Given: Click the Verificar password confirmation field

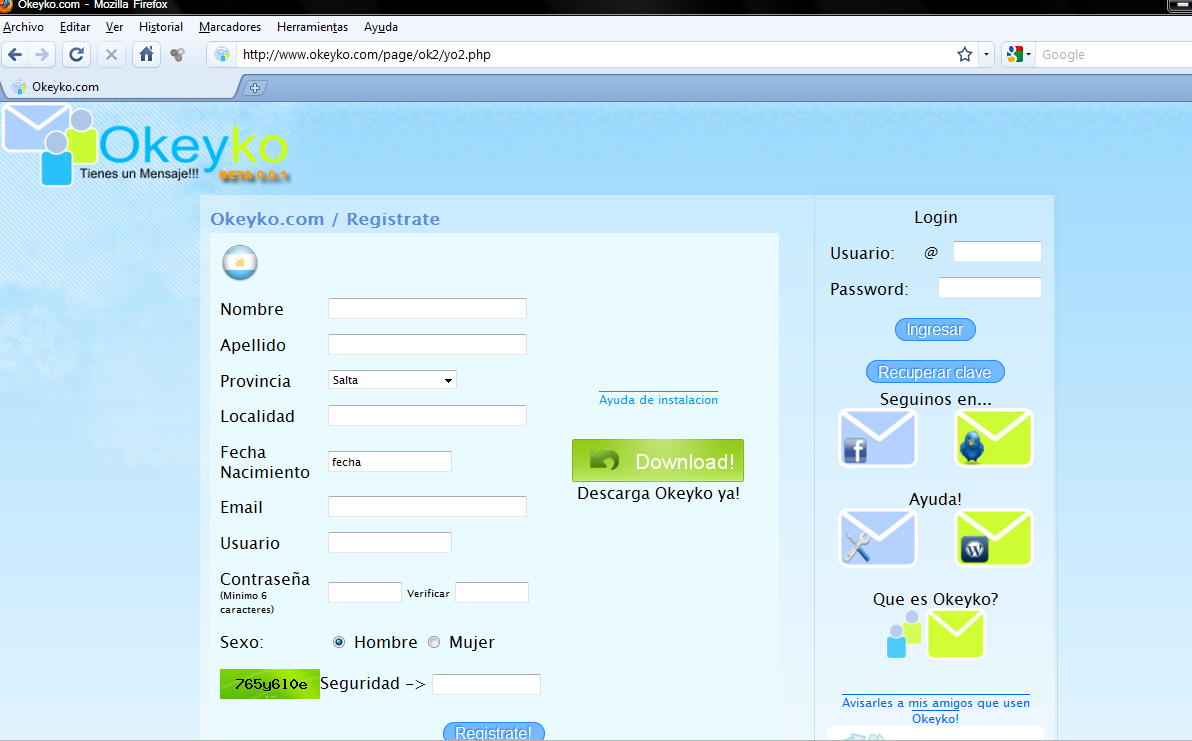Looking at the screenshot, I should (492, 592).
